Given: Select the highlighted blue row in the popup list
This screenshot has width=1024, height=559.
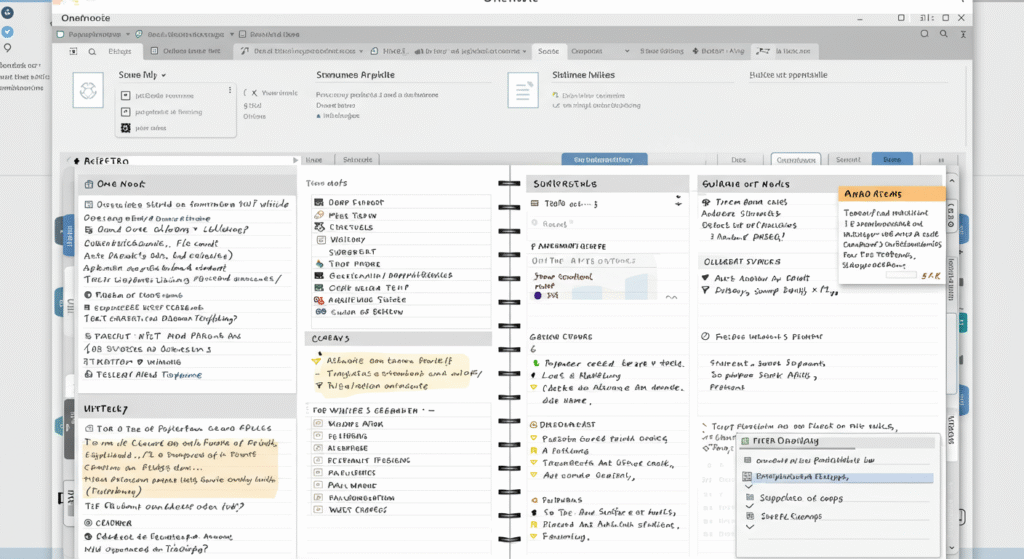Looking at the screenshot, I should (x=838, y=477).
